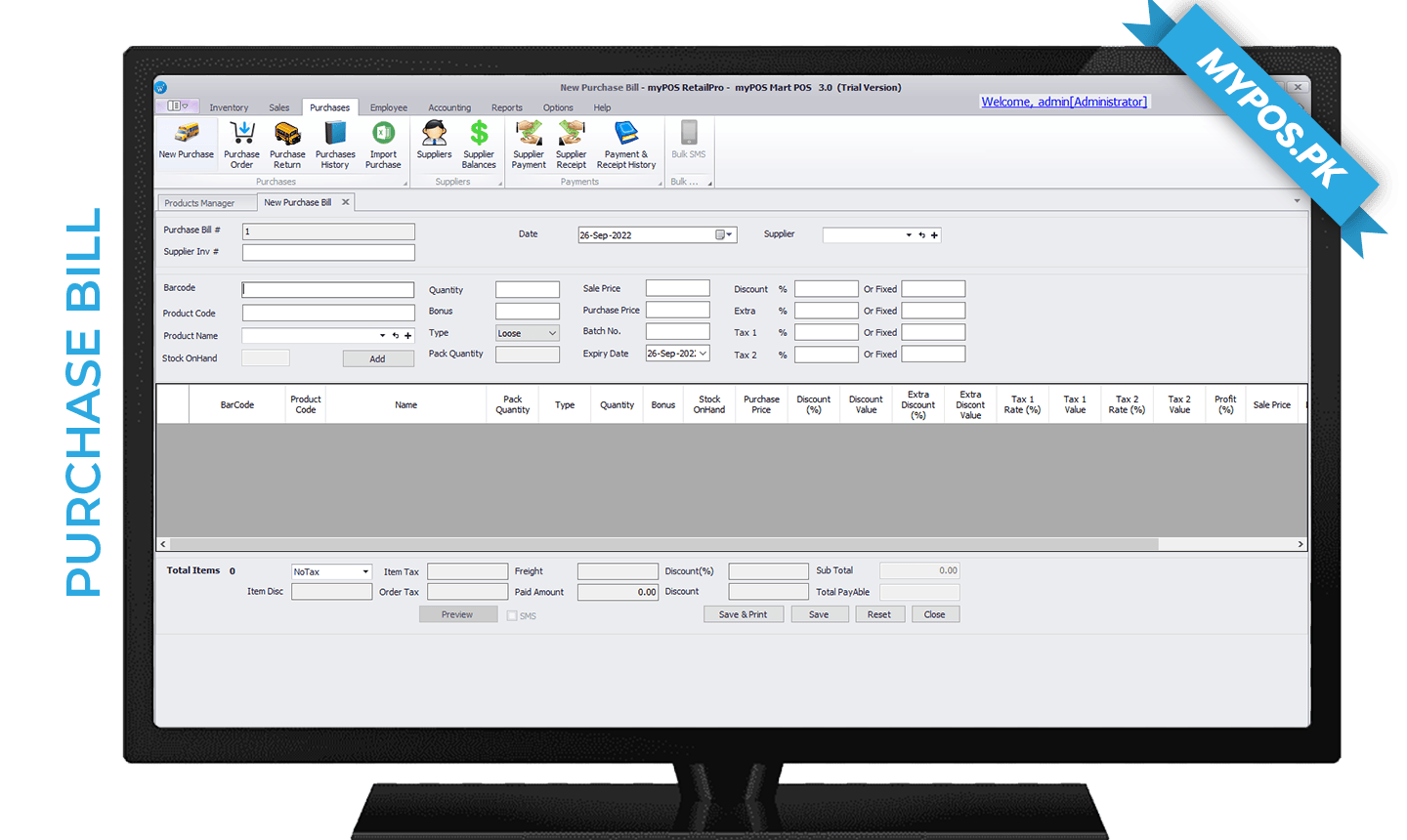
Task: Click the Save button
Action: [x=819, y=614]
